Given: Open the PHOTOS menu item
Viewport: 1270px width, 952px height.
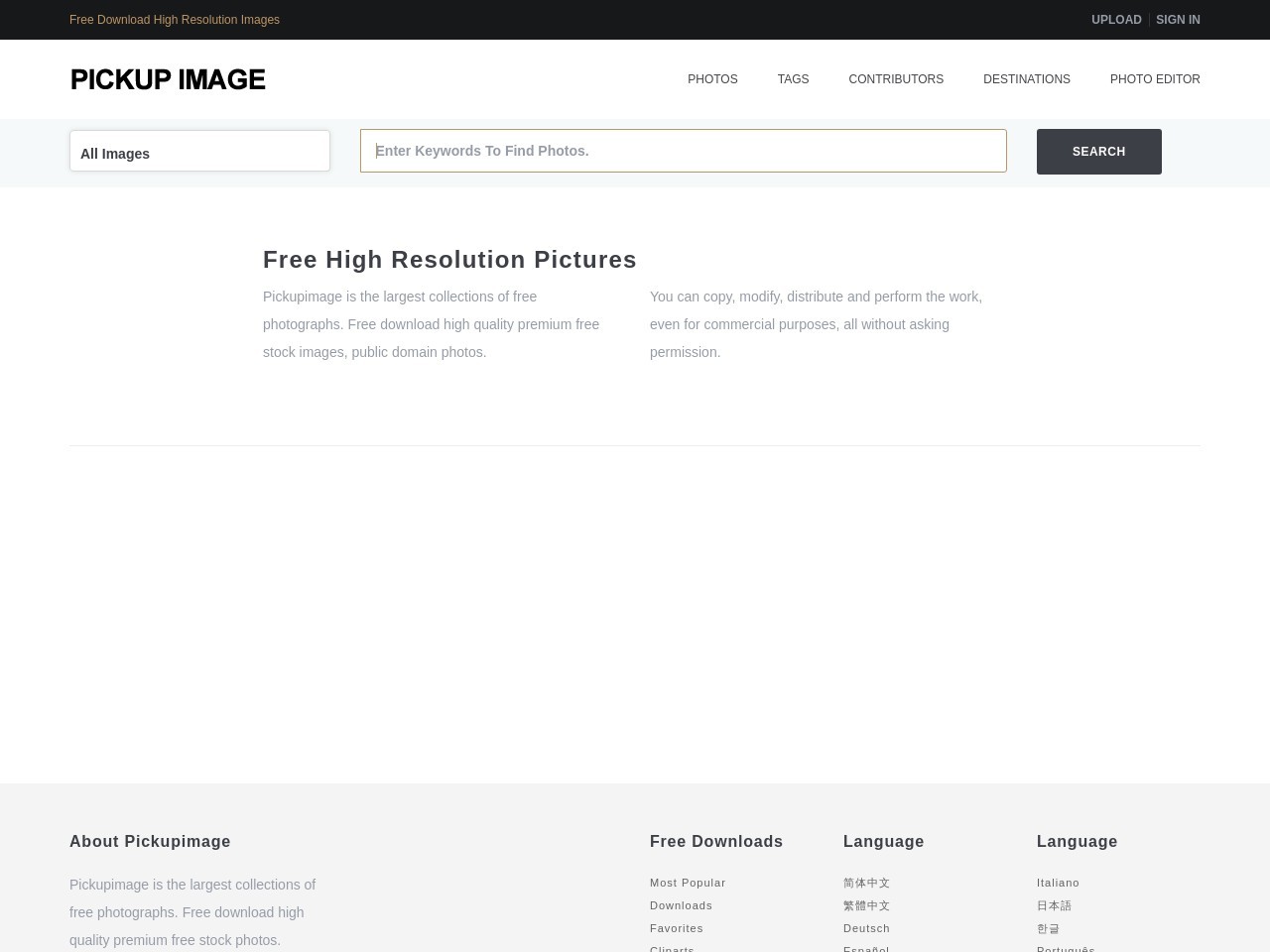Looking at the screenshot, I should pyautogui.click(x=712, y=79).
